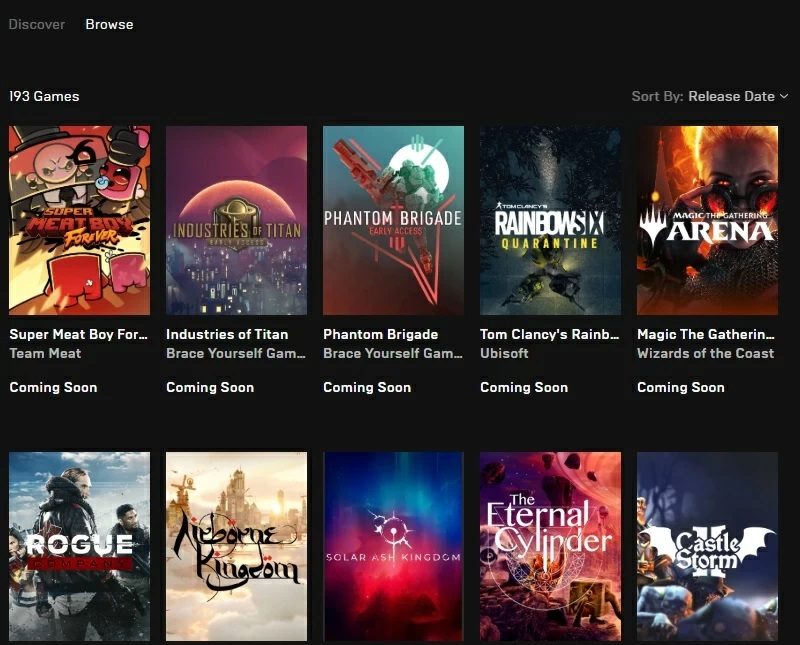The height and width of the screenshot is (645, 800).
Task: Select the Wizards of the Coast name
Action: click(706, 353)
